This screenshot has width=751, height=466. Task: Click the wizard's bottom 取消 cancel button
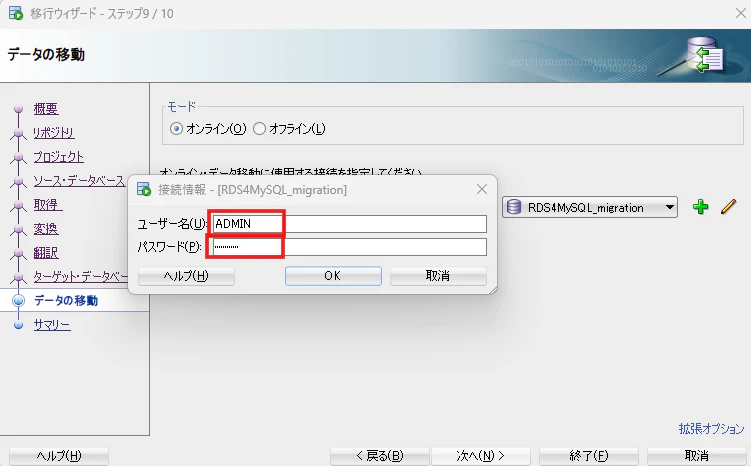696,455
